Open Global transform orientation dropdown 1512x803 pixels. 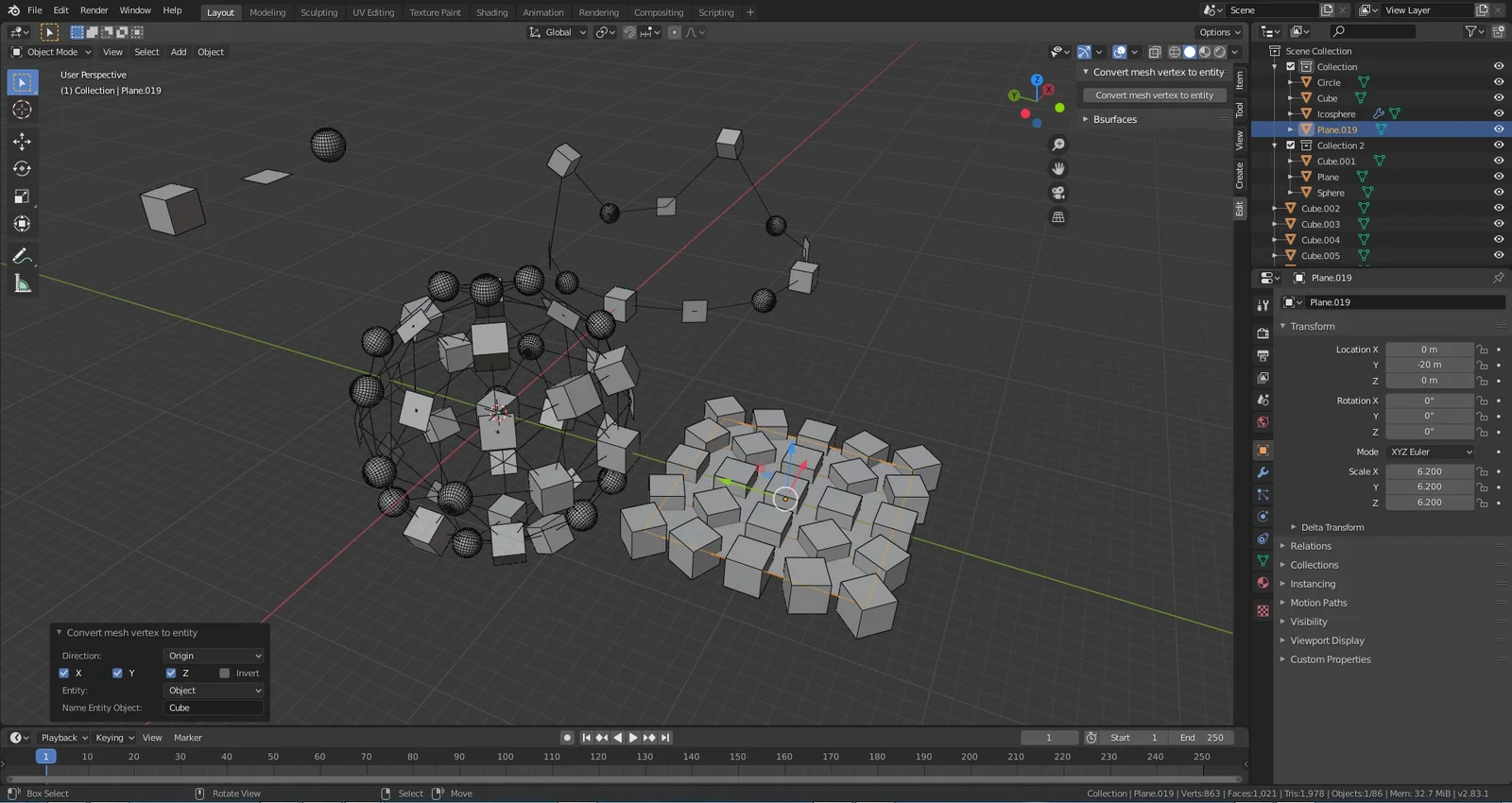point(558,32)
